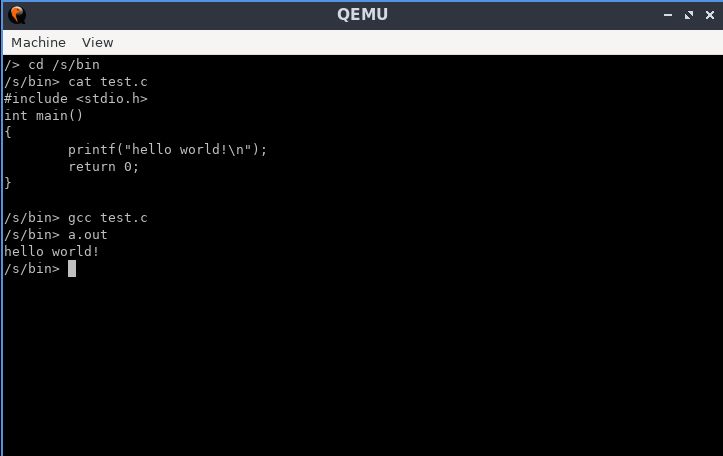The width and height of the screenshot is (723, 456).
Task: Click the "a.out" command line
Action: [x=55, y=235]
